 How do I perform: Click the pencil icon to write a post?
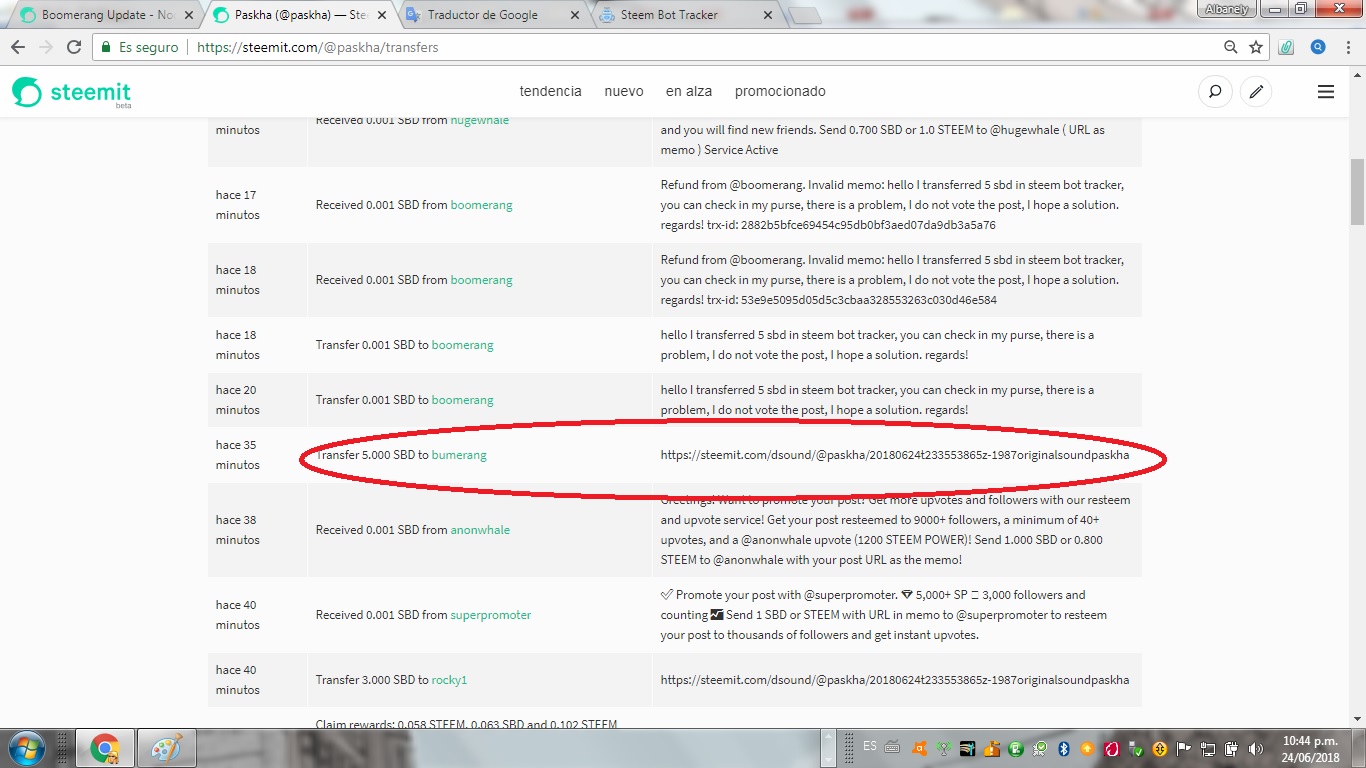coord(1256,92)
